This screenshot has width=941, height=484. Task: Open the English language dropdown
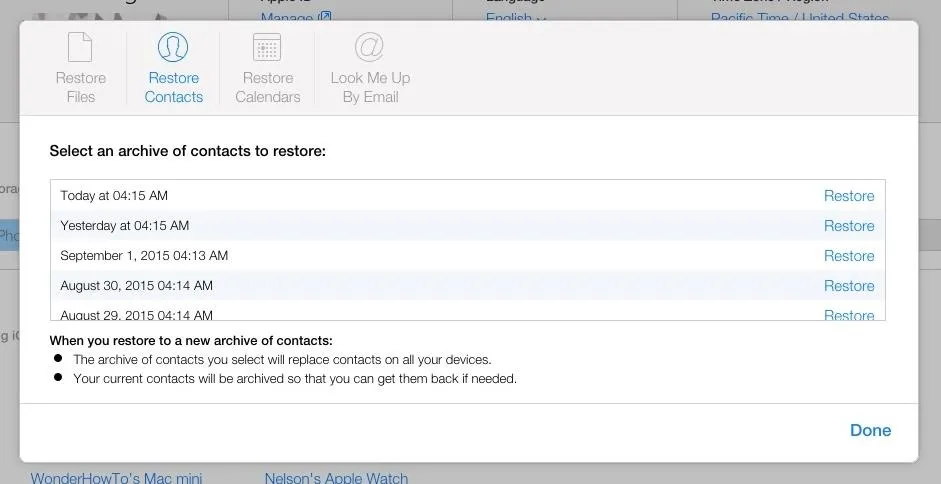[516, 17]
